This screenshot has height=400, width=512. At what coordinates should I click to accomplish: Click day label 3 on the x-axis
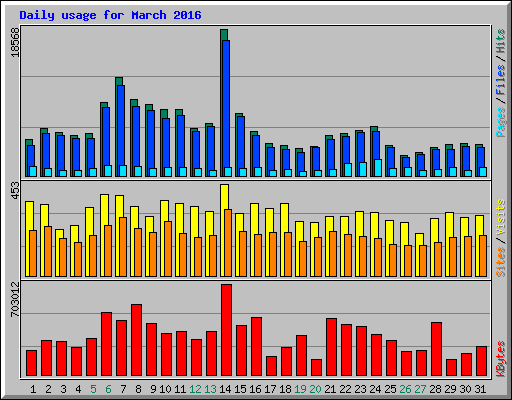click(x=63, y=389)
